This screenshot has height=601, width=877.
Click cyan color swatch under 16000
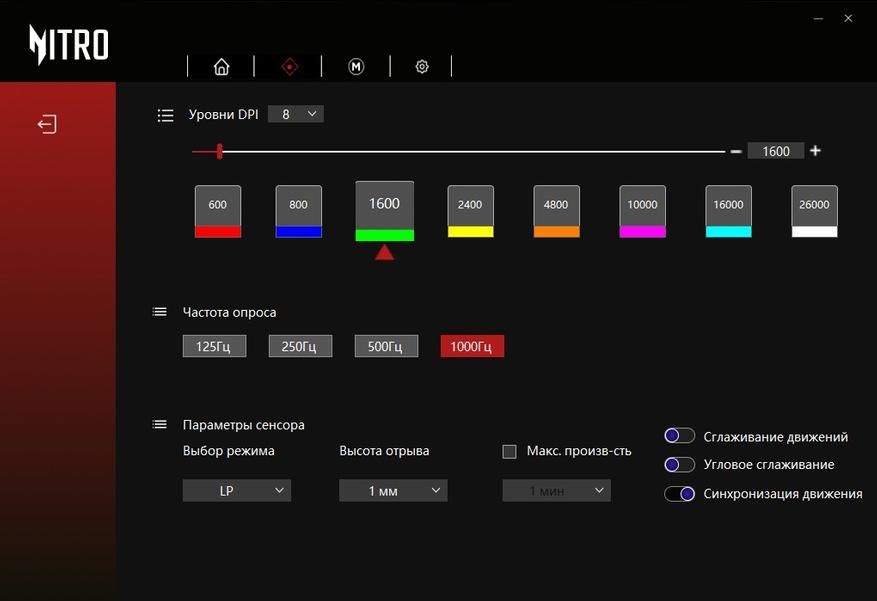[729, 232]
